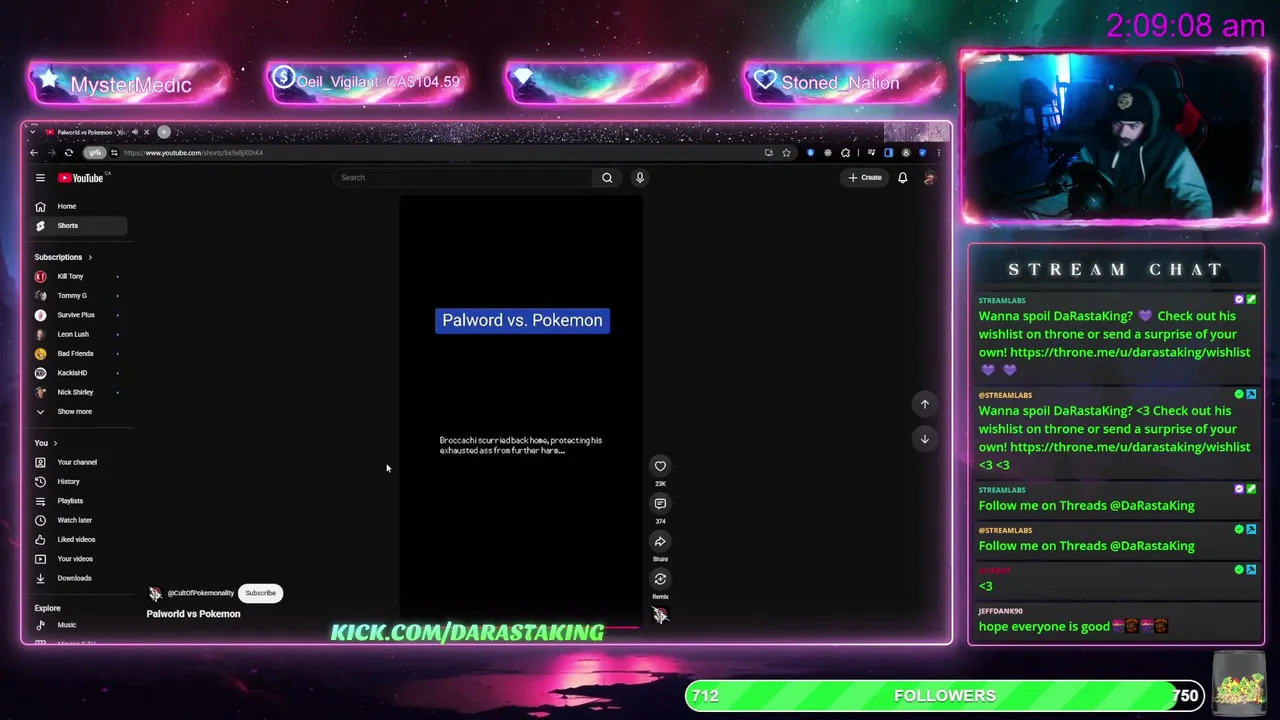Navigate back in the browser
The height and width of the screenshot is (720, 1280).
[x=34, y=153]
